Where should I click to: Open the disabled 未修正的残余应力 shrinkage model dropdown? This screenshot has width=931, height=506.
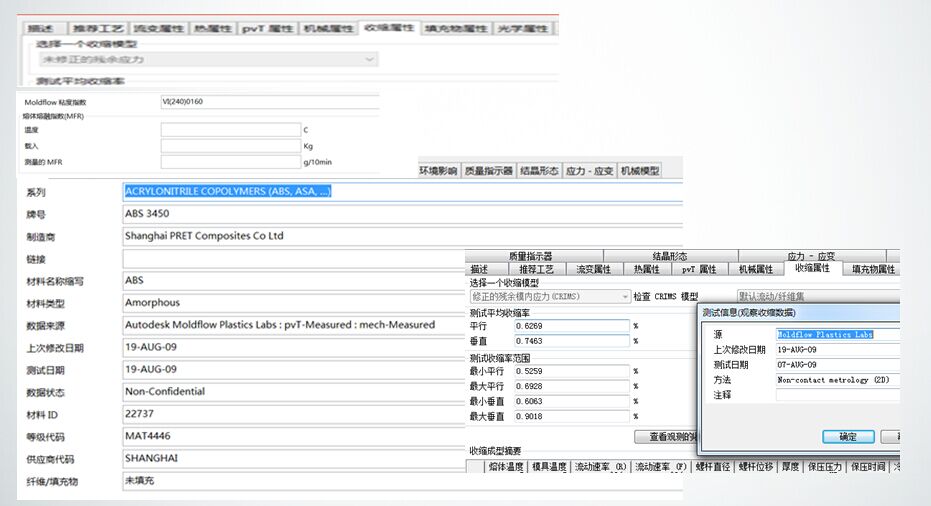[x=208, y=59]
